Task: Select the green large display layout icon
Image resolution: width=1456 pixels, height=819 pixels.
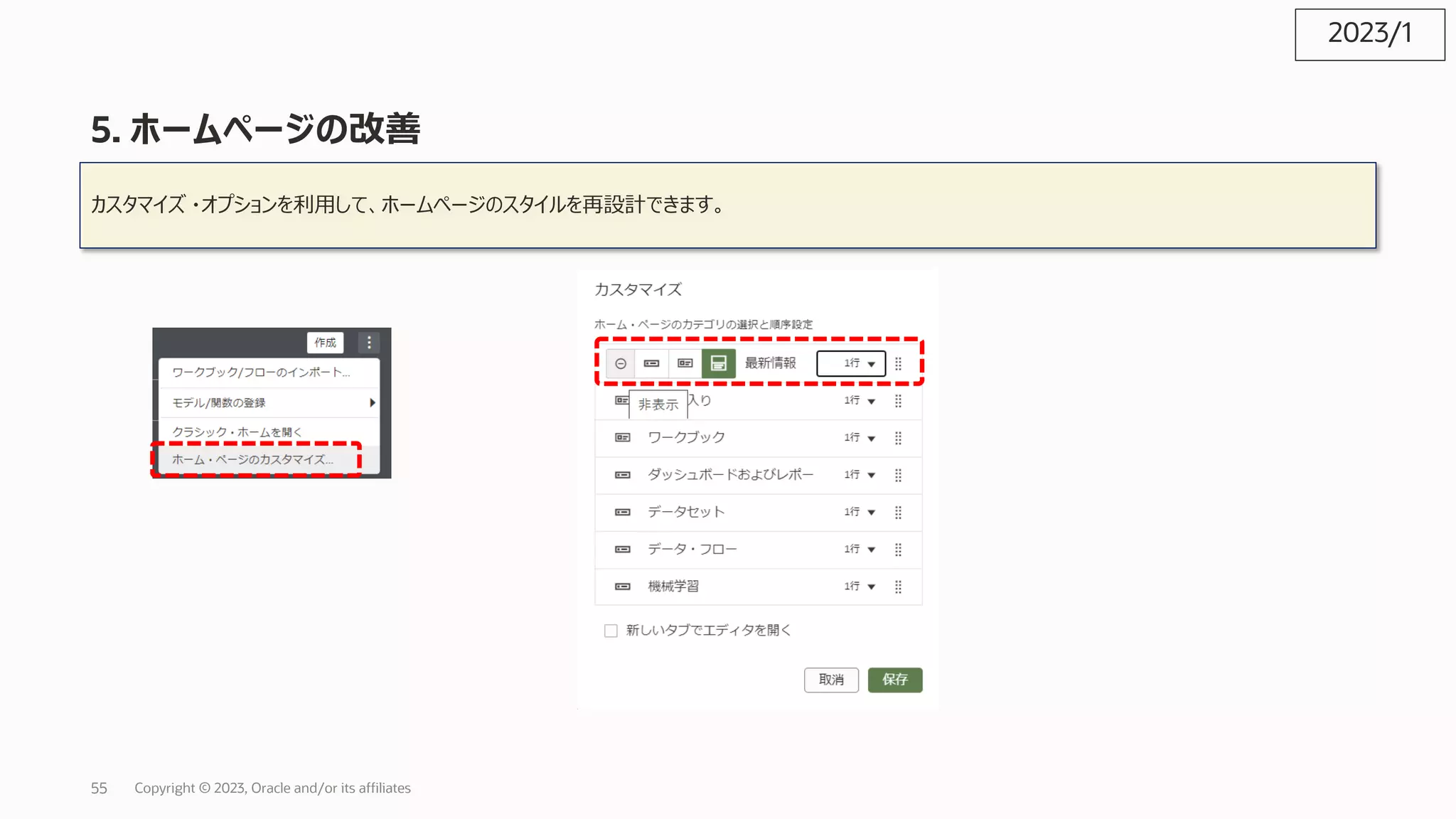Action: click(x=718, y=363)
